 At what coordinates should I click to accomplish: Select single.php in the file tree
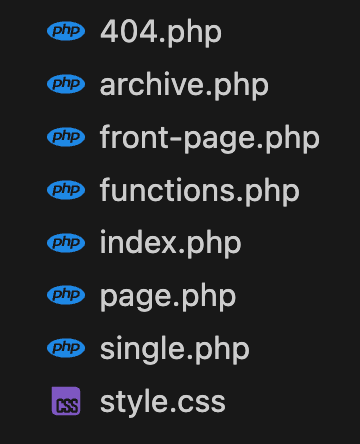[x=174, y=349]
